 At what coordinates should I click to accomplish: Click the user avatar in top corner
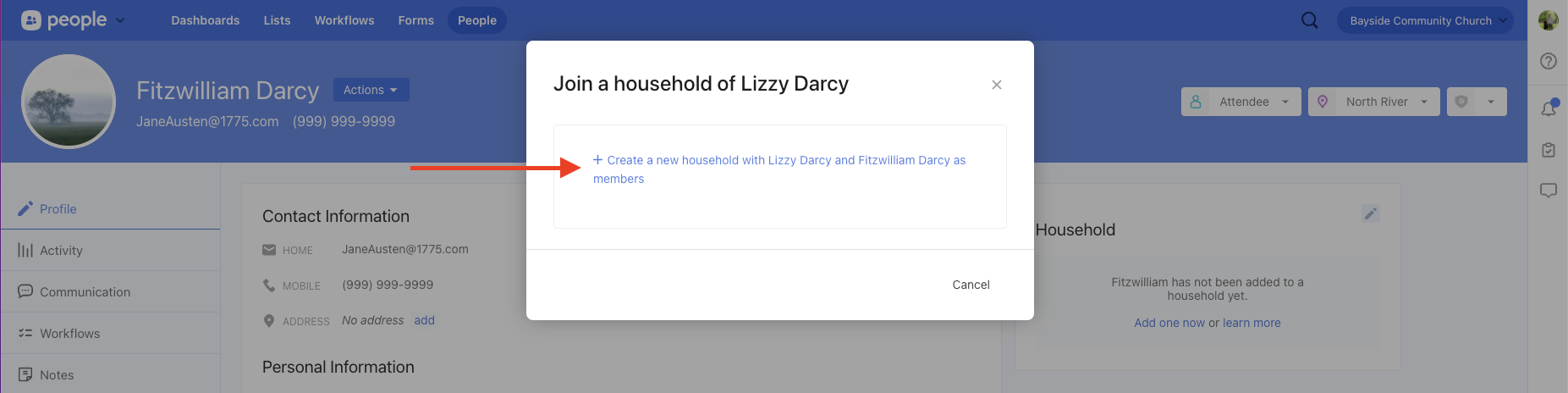click(x=1549, y=20)
